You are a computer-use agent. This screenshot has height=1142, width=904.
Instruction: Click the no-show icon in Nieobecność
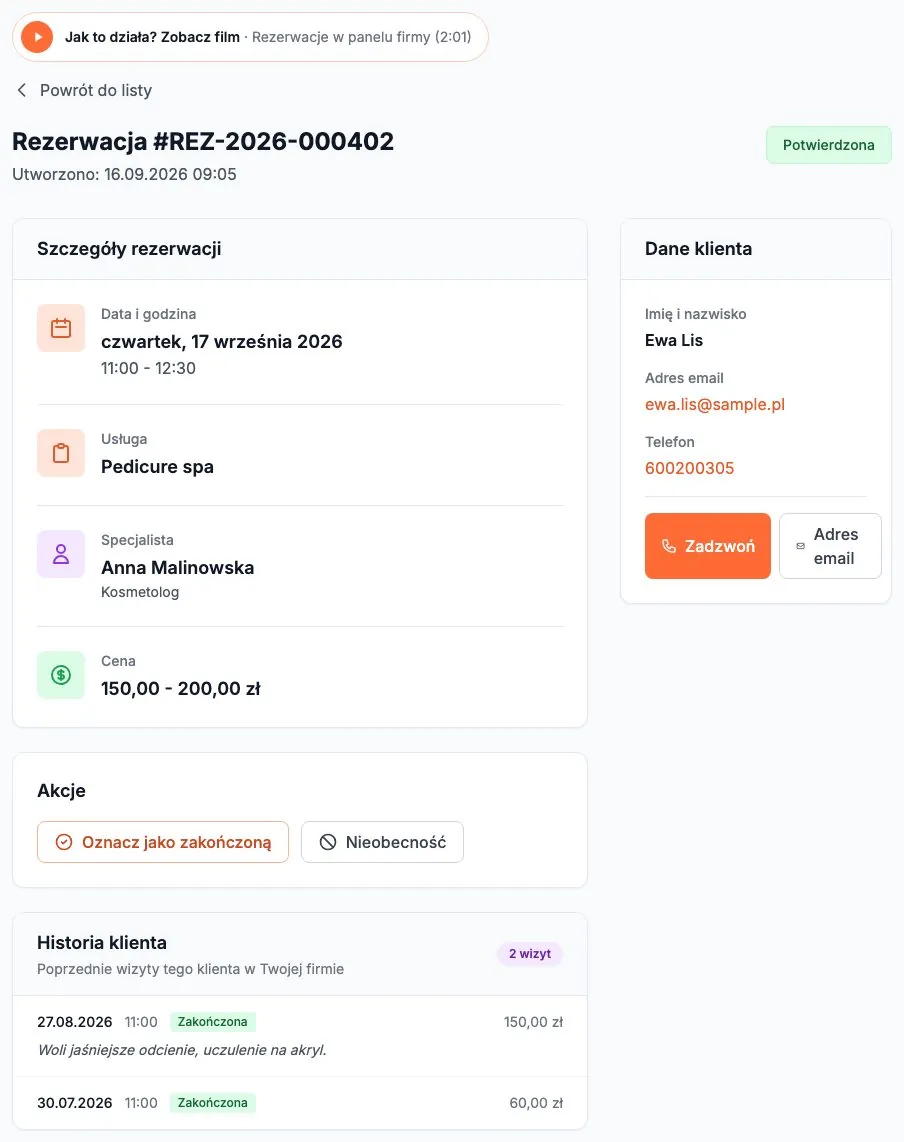tap(328, 842)
